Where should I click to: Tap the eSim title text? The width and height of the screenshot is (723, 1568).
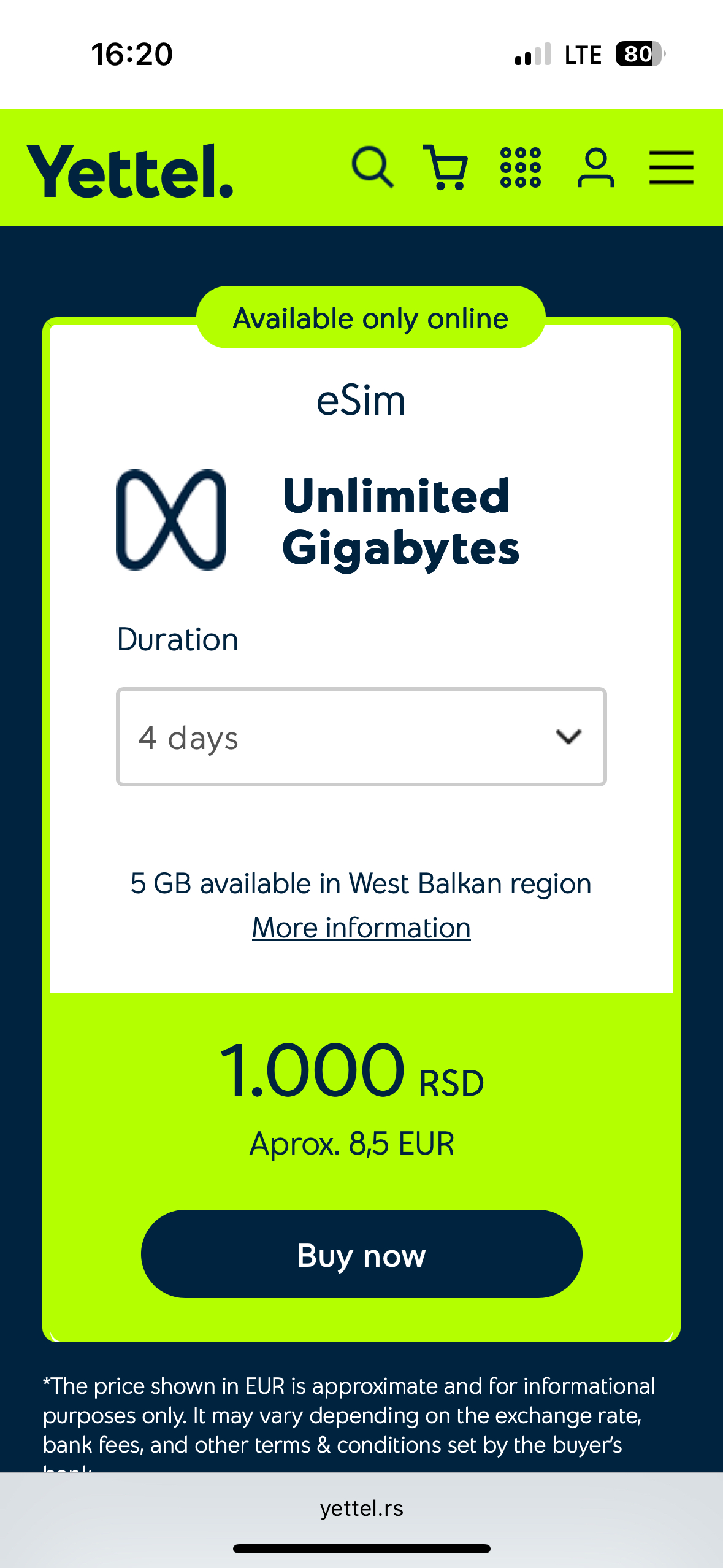pos(361,401)
